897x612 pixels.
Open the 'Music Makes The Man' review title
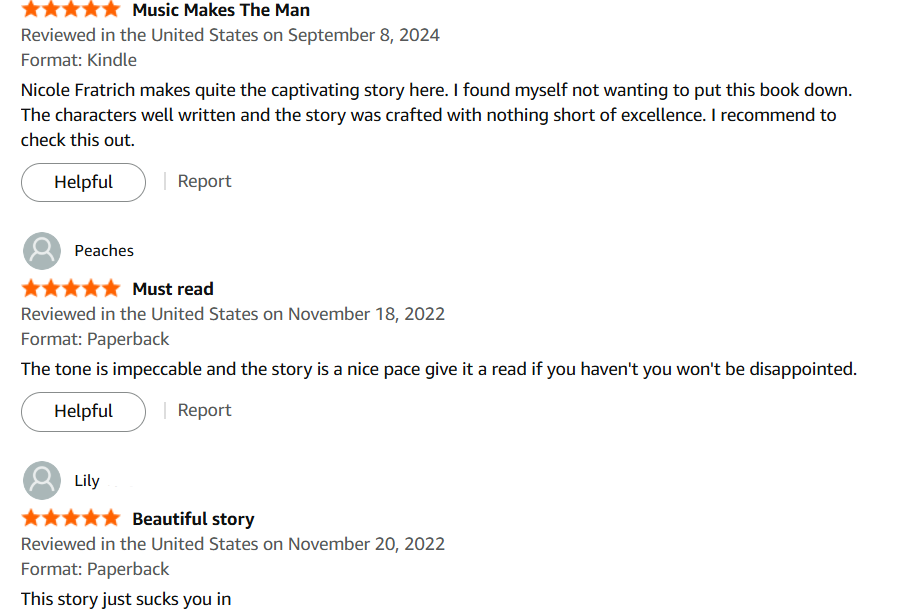pos(221,10)
